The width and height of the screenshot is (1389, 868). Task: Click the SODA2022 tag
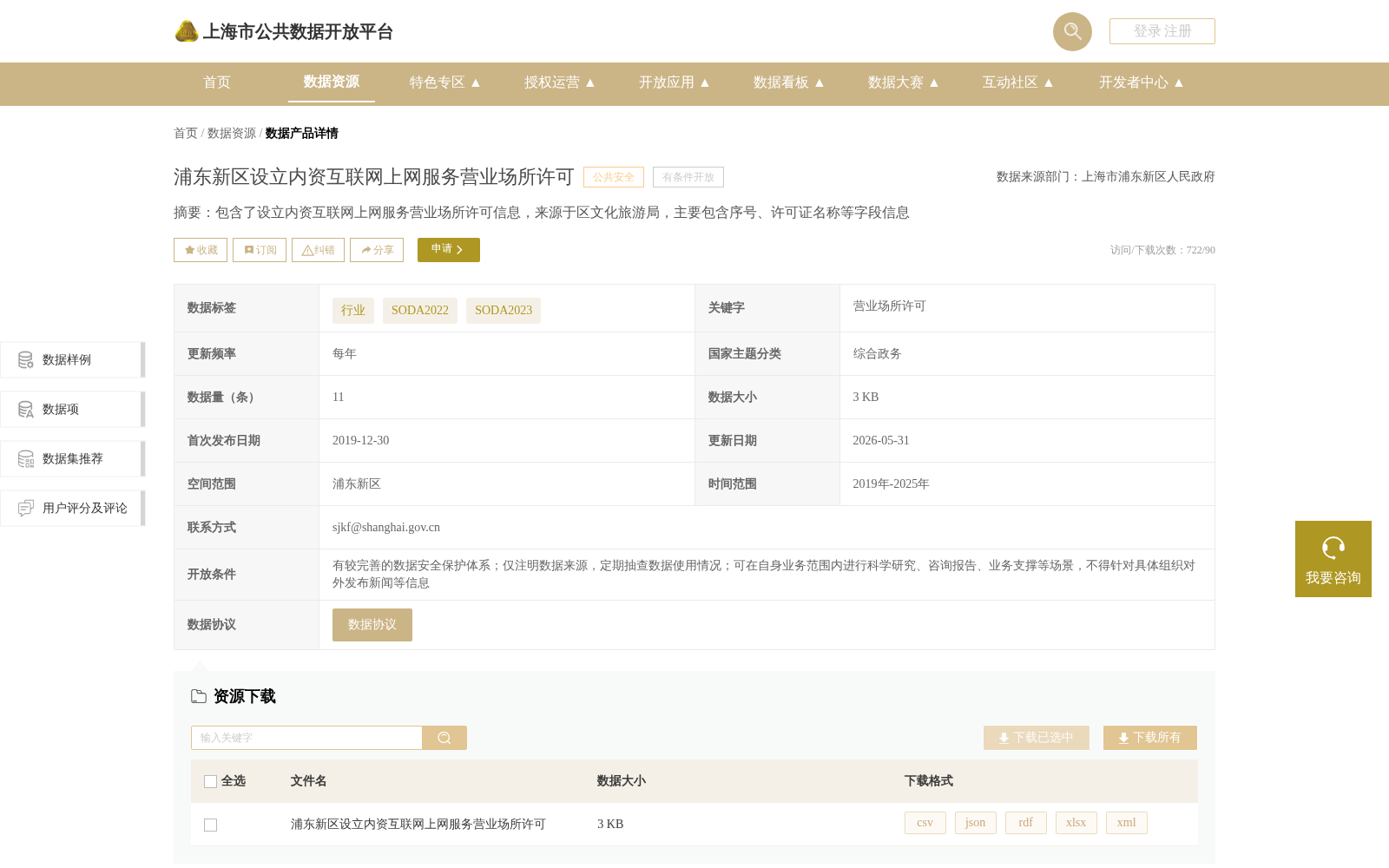point(420,311)
